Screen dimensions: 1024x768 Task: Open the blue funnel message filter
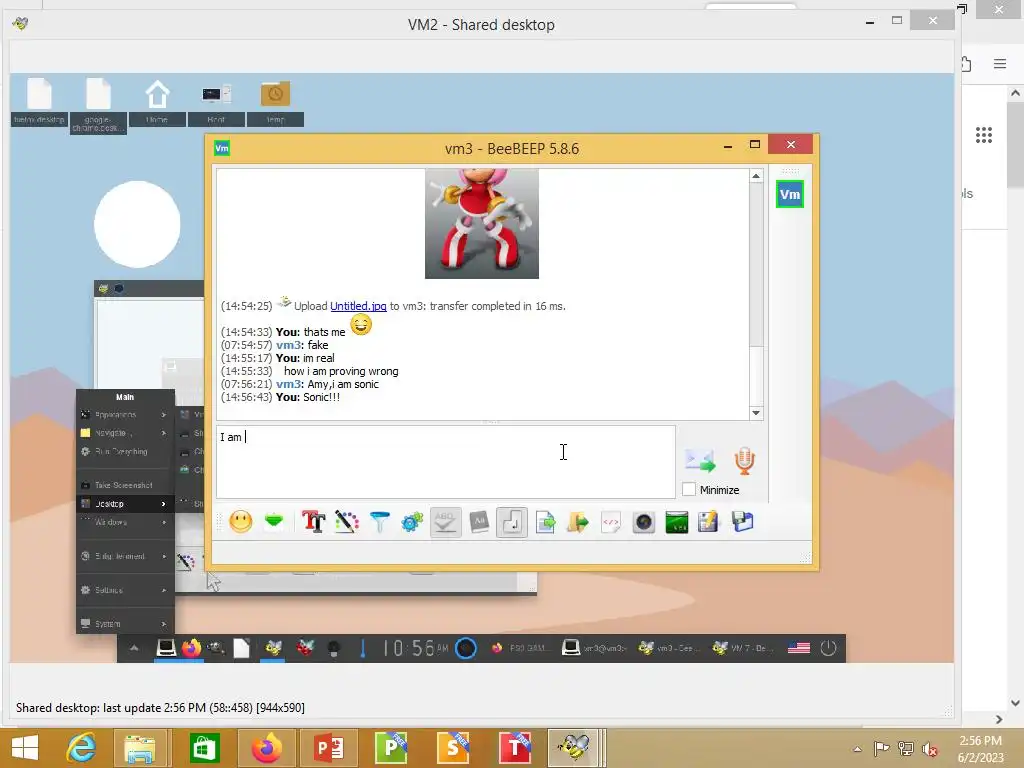(x=379, y=522)
